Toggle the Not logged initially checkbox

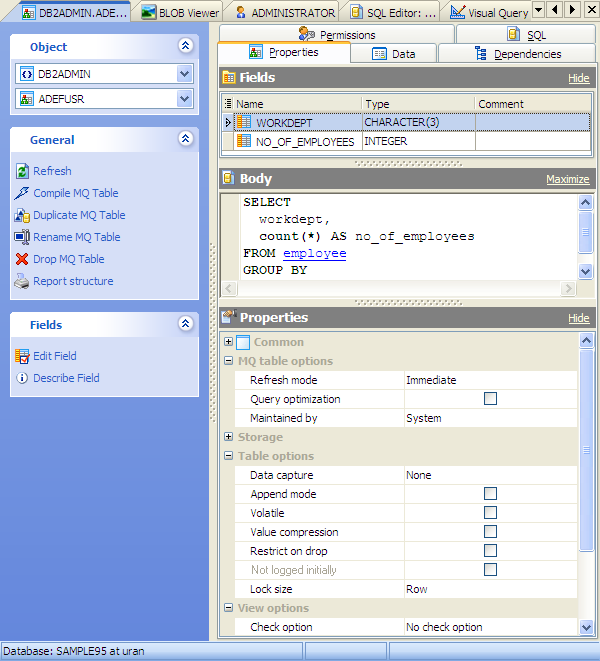490,570
